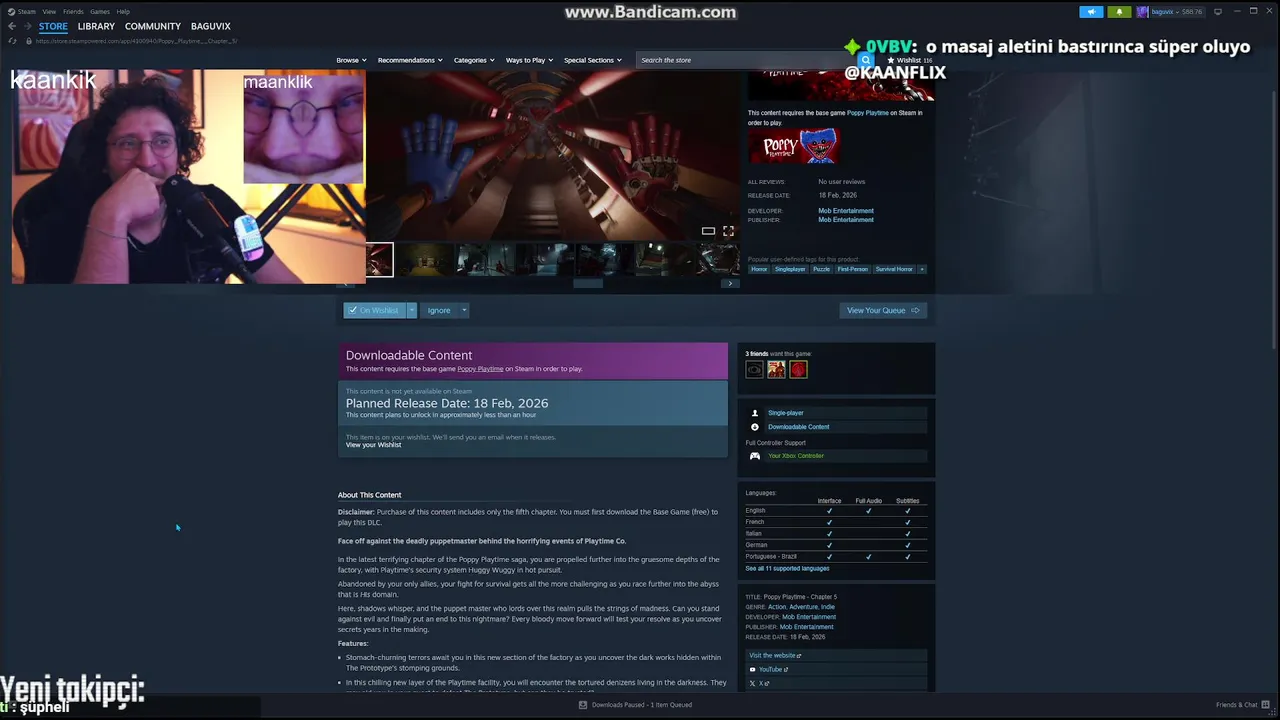Open the On Wishlist dropdown arrow
The image size is (1280, 720).
point(411,310)
